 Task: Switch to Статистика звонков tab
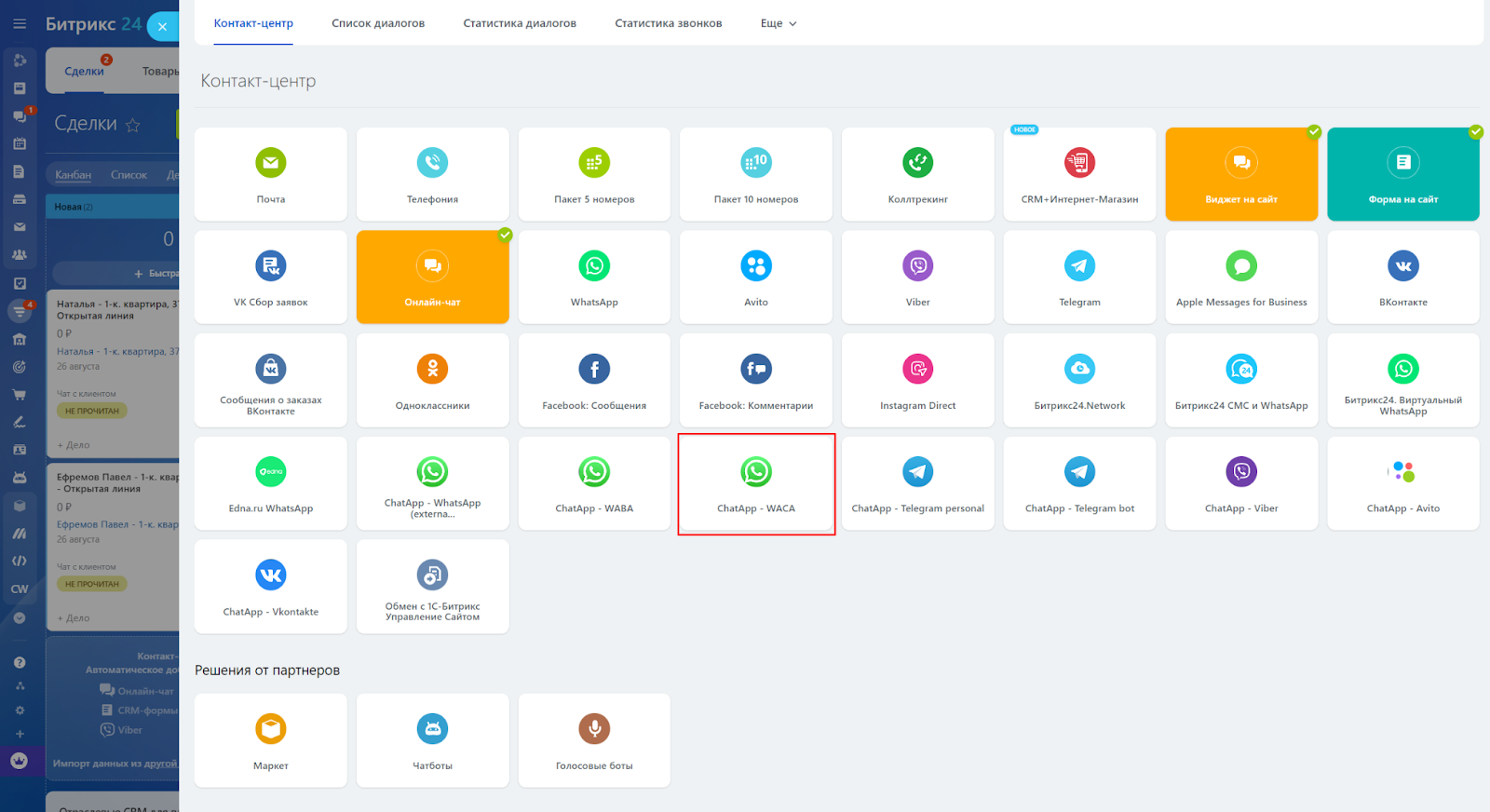[668, 23]
